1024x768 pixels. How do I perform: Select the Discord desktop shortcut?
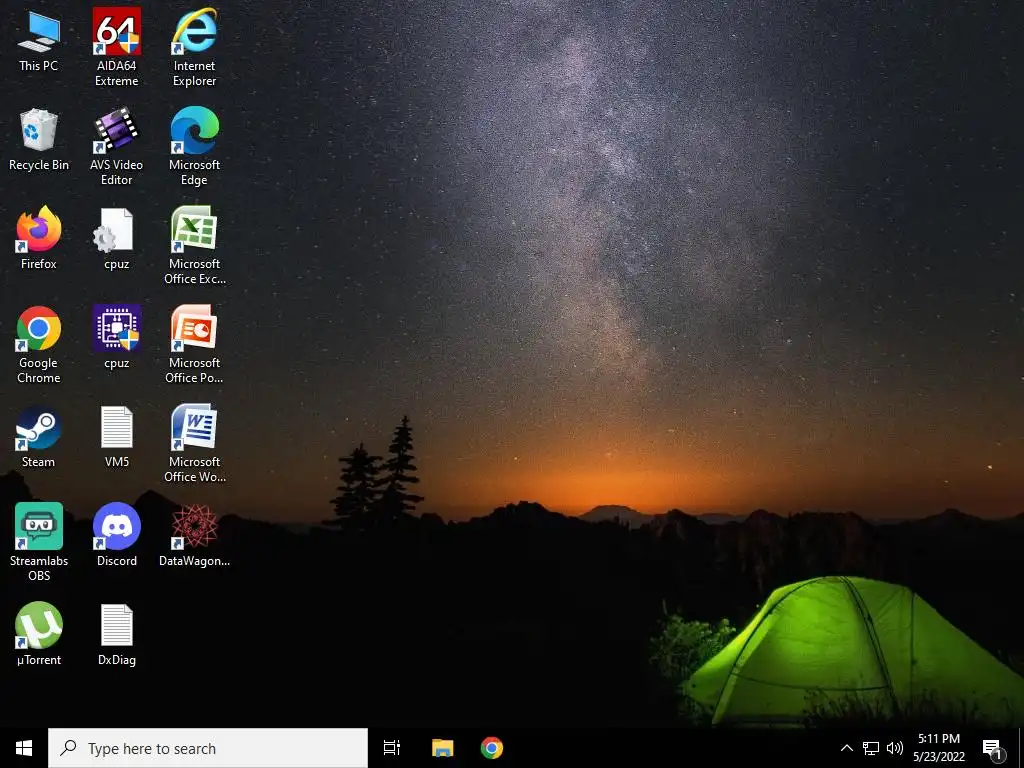(116, 535)
